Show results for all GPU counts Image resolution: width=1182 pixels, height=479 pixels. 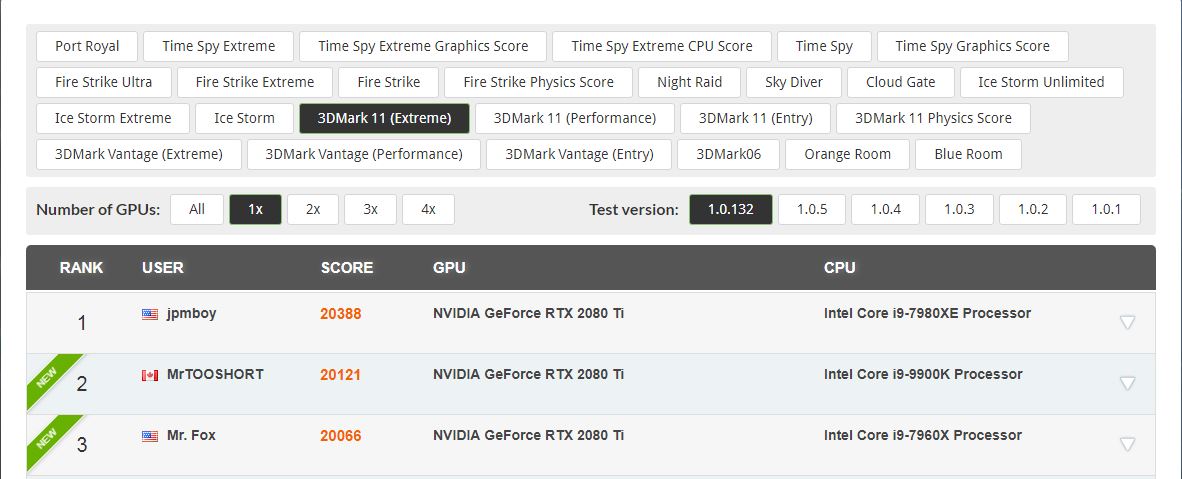[197, 209]
